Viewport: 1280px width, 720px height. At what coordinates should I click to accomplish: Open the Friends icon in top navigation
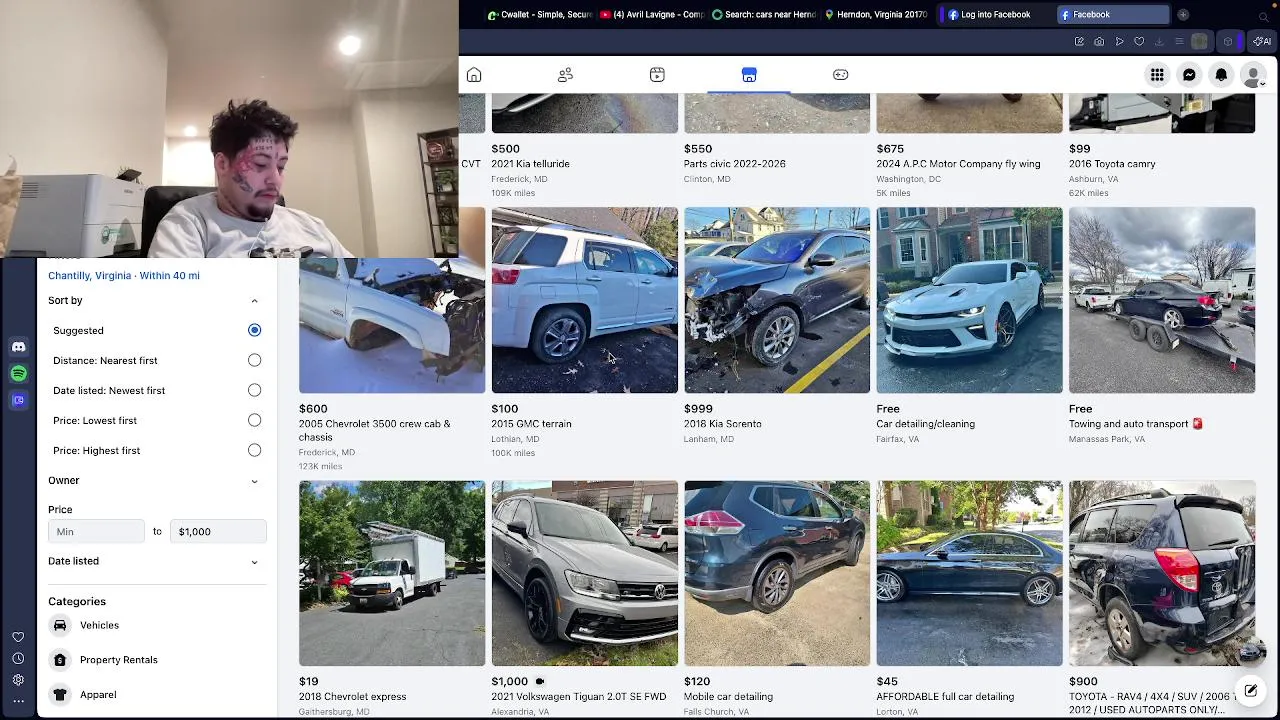pos(565,75)
